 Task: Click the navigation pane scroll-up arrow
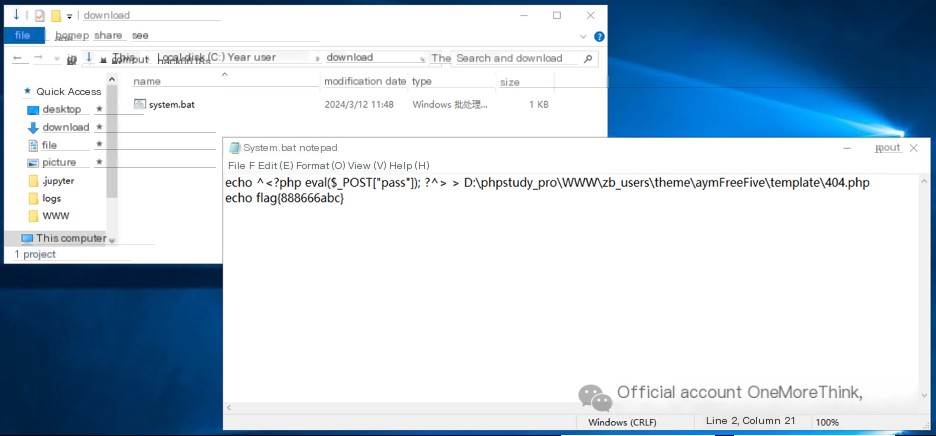(112, 79)
